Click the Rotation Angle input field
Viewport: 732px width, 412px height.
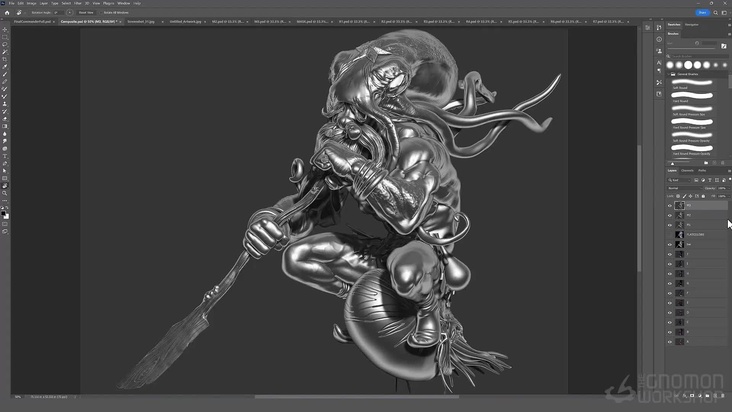tap(57, 13)
